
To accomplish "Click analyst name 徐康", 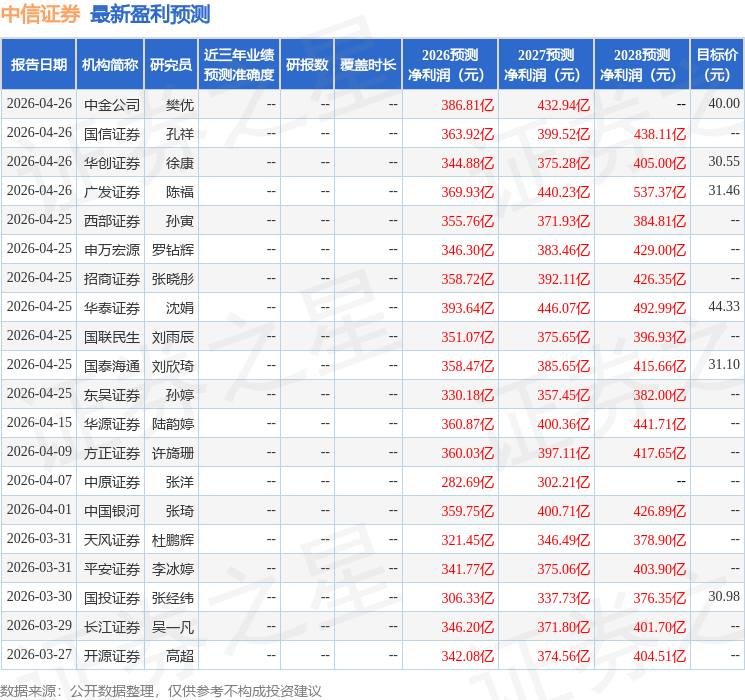I will click(x=180, y=163).
